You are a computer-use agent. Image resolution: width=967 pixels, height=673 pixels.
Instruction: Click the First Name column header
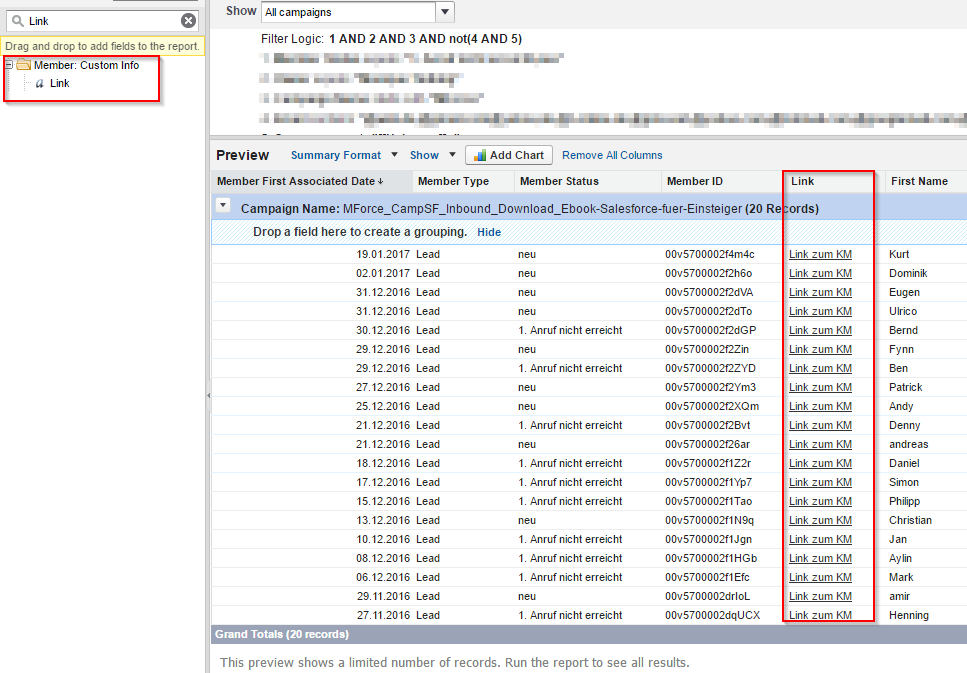point(926,181)
